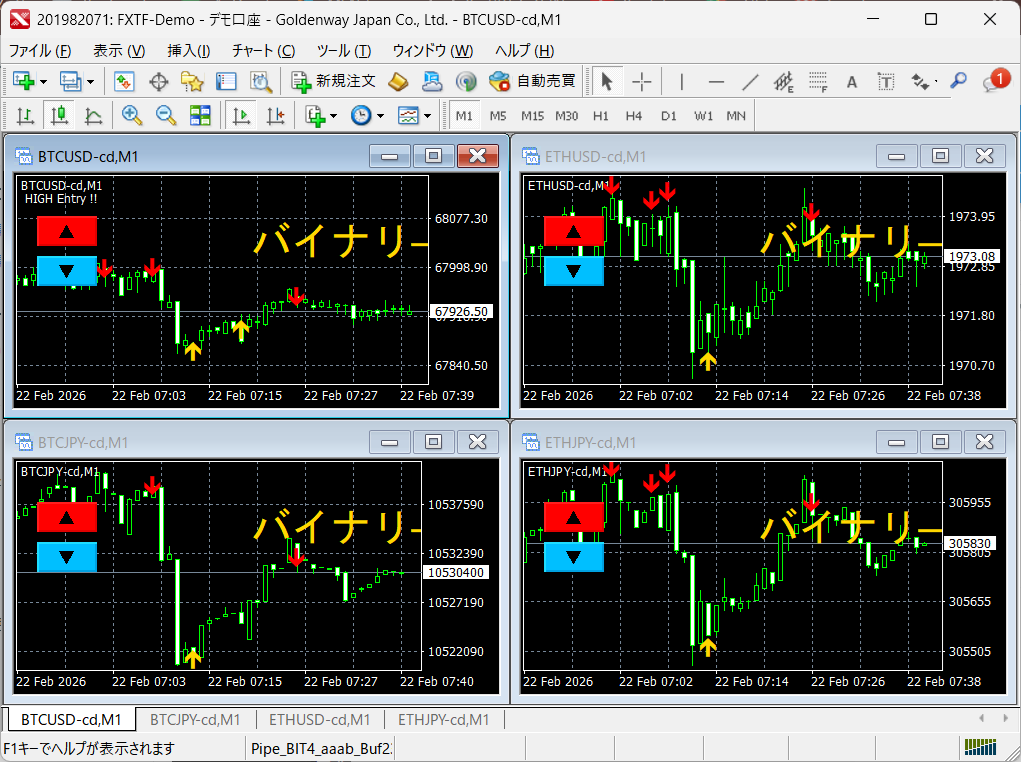
Task: Open the chart templates dropdown
Action: (x=414, y=116)
